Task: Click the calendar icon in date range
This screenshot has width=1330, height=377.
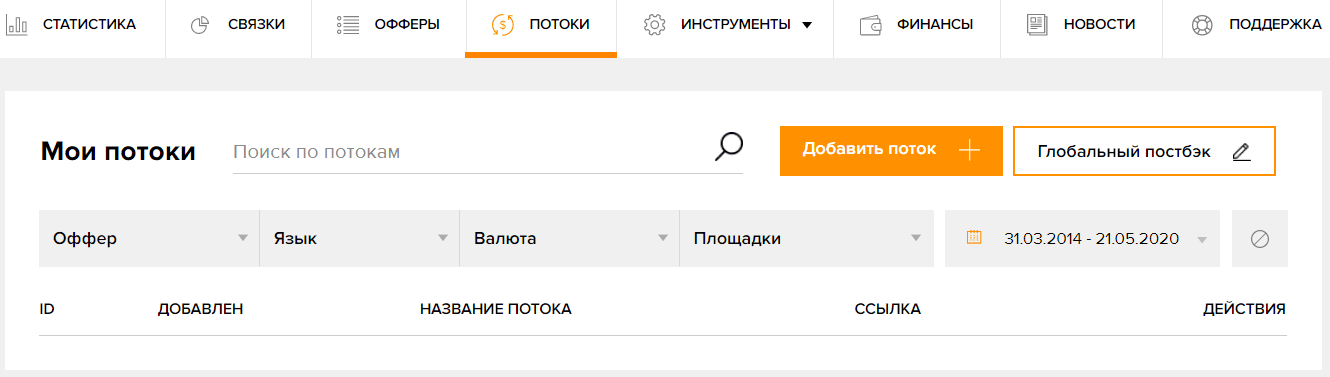Action: 974,238
